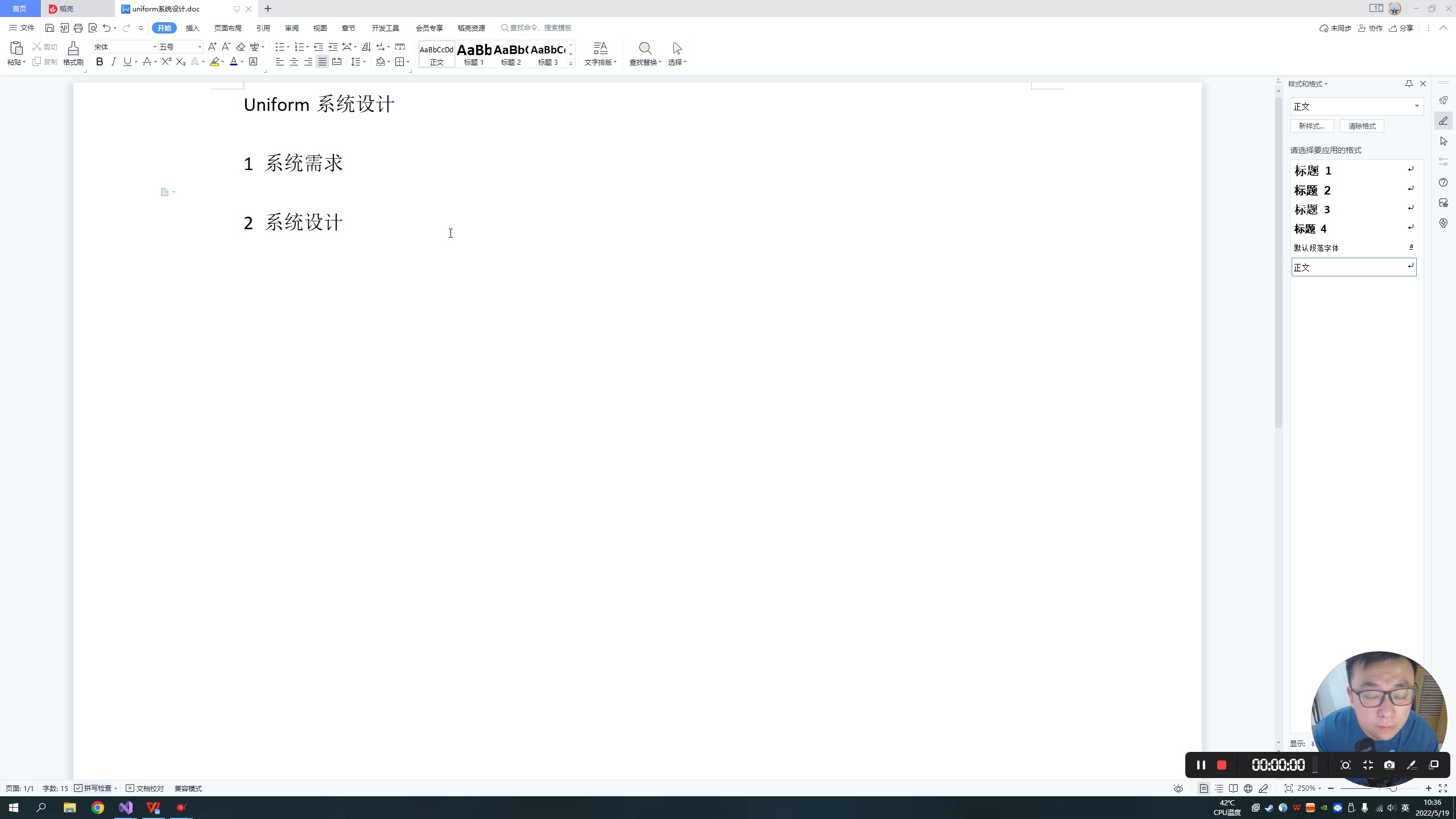Expand the style dropdown showing 正文 in side panel
Screen dimensions: 1456x819
click(1417, 106)
